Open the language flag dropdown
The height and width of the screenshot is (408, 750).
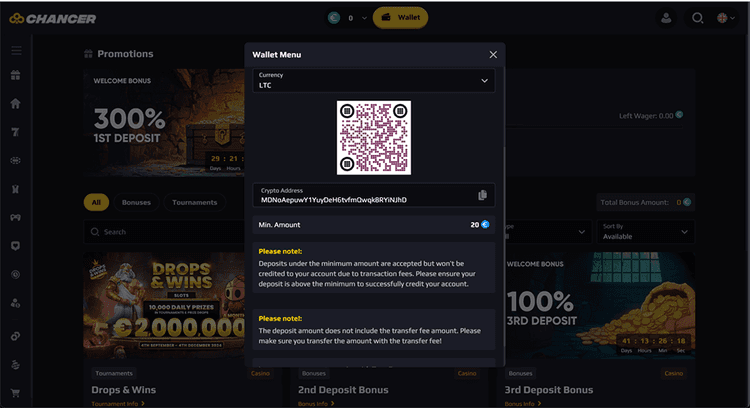pyautogui.click(x=726, y=18)
